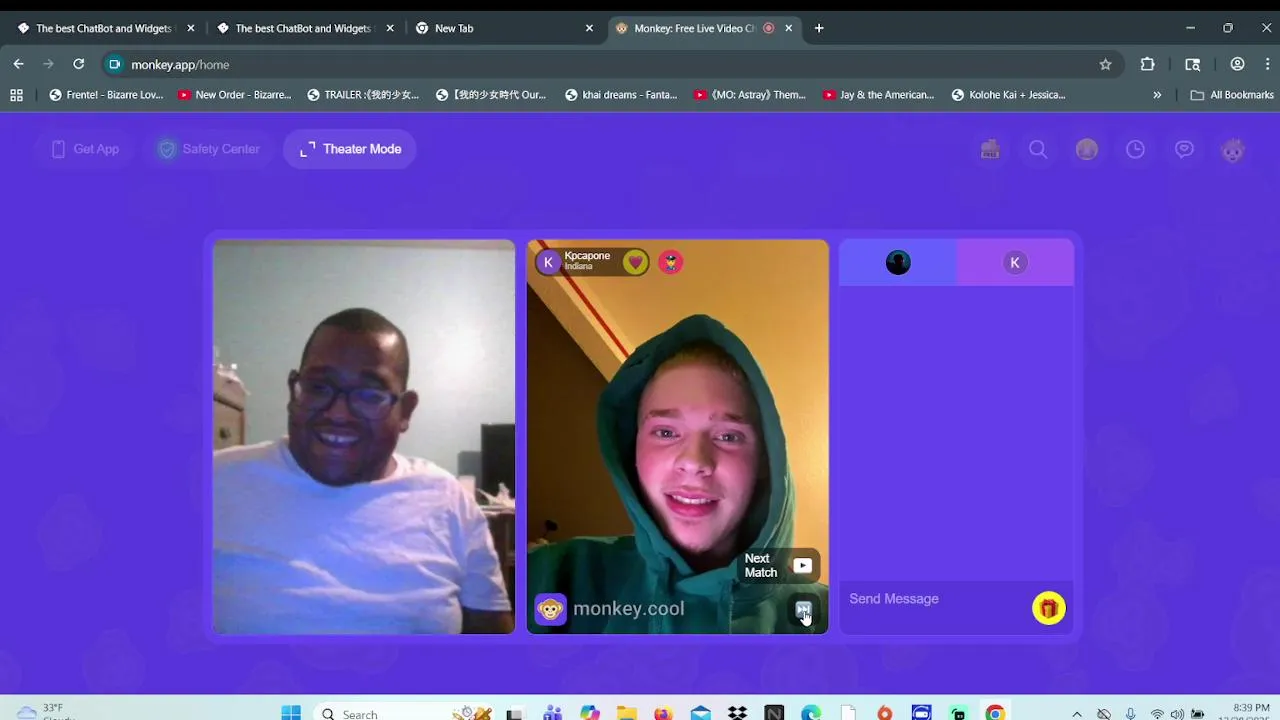The image size is (1280, 720).
Task: Open Google Chrome from taskbar
Action: tap(994, 713)
